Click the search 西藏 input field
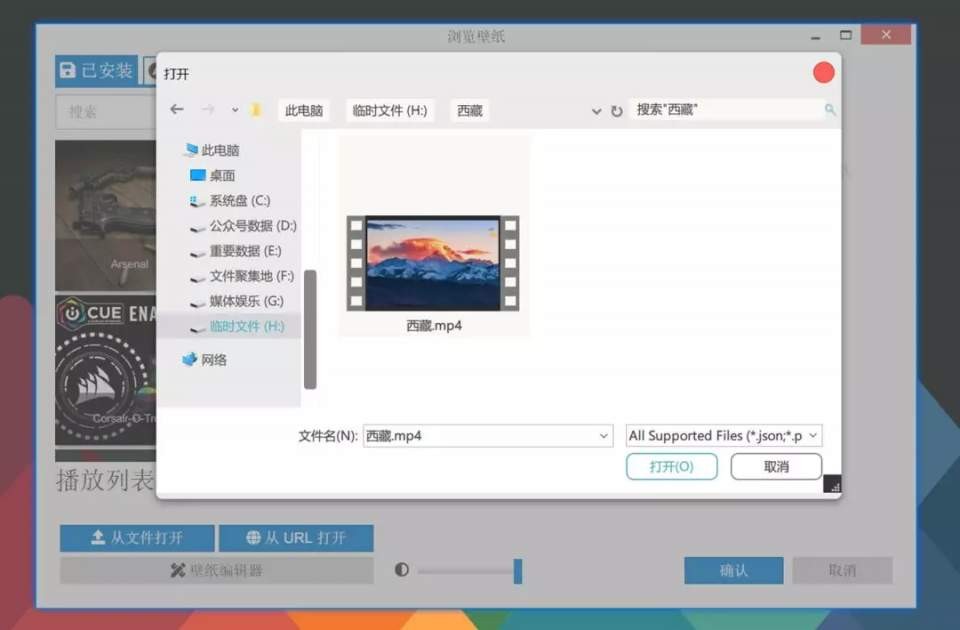This screenshot has width=960, height=630. tap(725, 110)
